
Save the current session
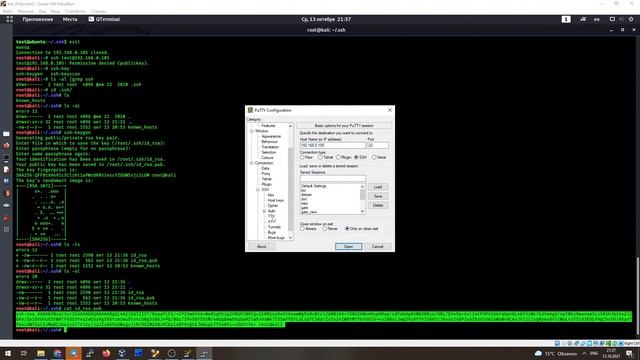click(x=378, y=196)
